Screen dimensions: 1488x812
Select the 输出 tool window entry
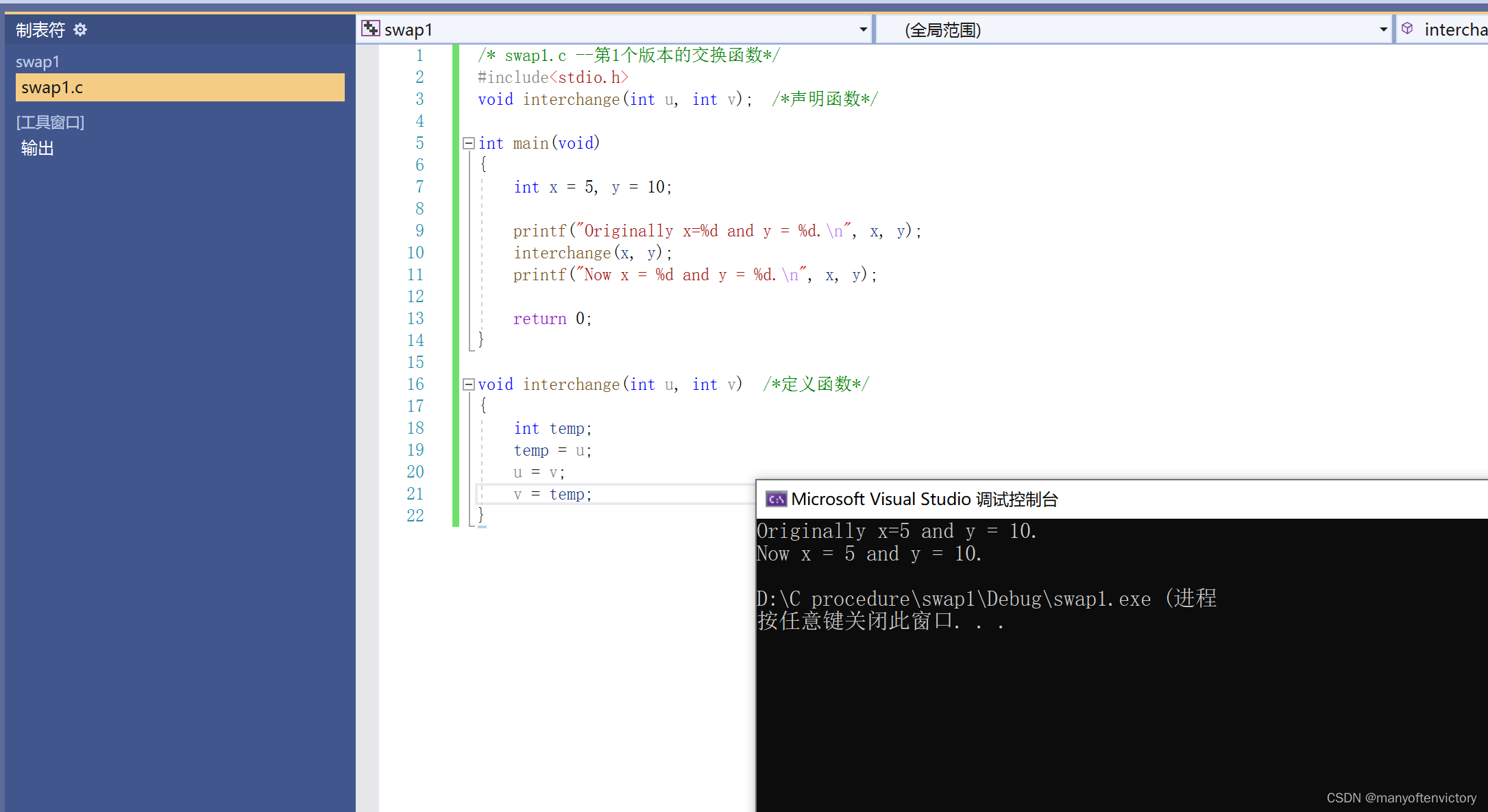[x=38, y=148]
